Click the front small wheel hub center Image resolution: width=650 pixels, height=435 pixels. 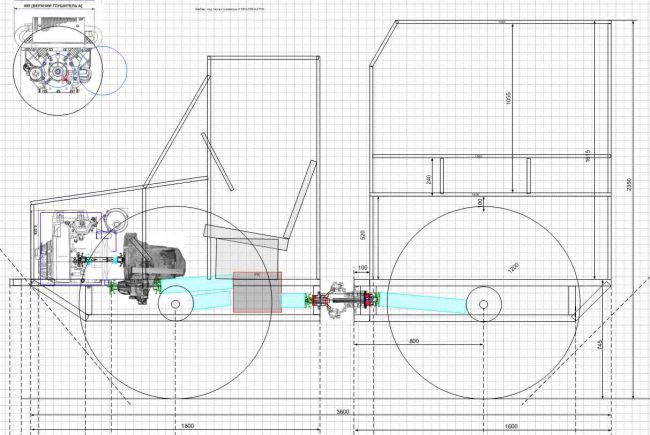pos(175,304)
